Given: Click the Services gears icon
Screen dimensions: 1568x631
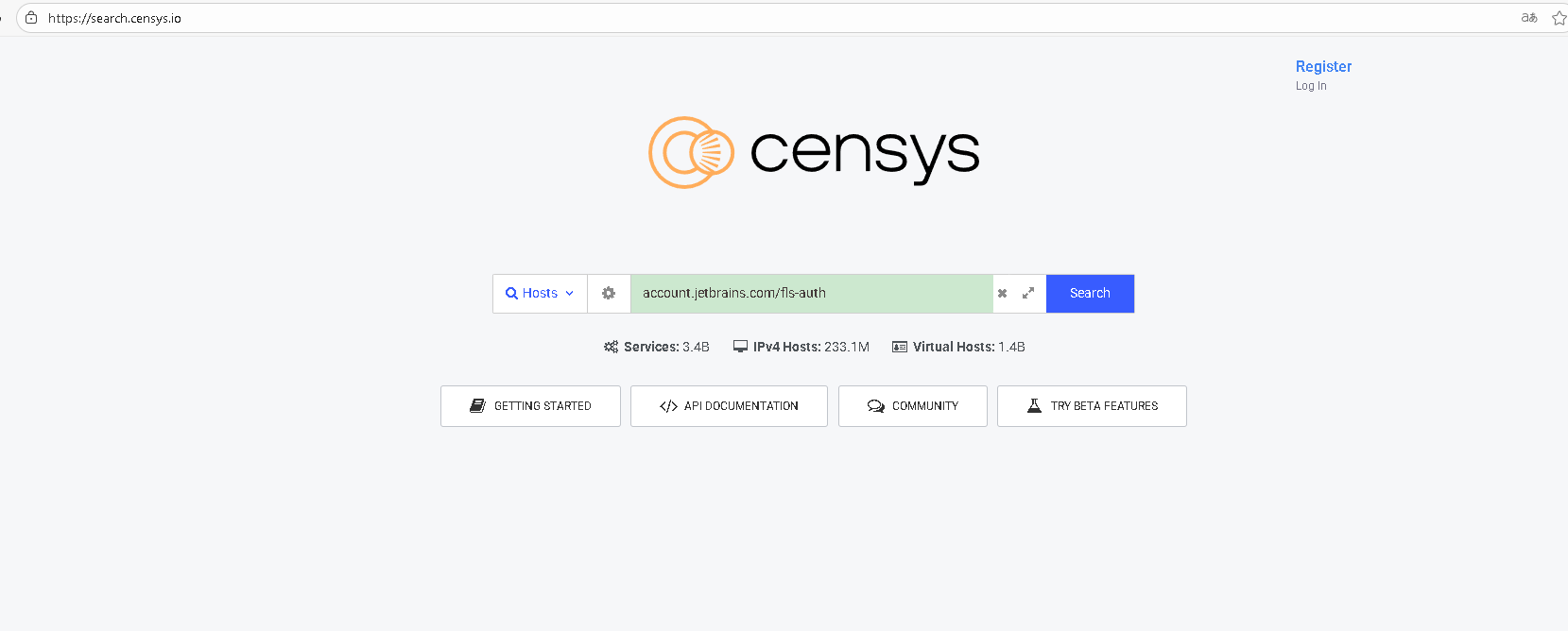Looking at the screenshot, I should coord(611,347).
